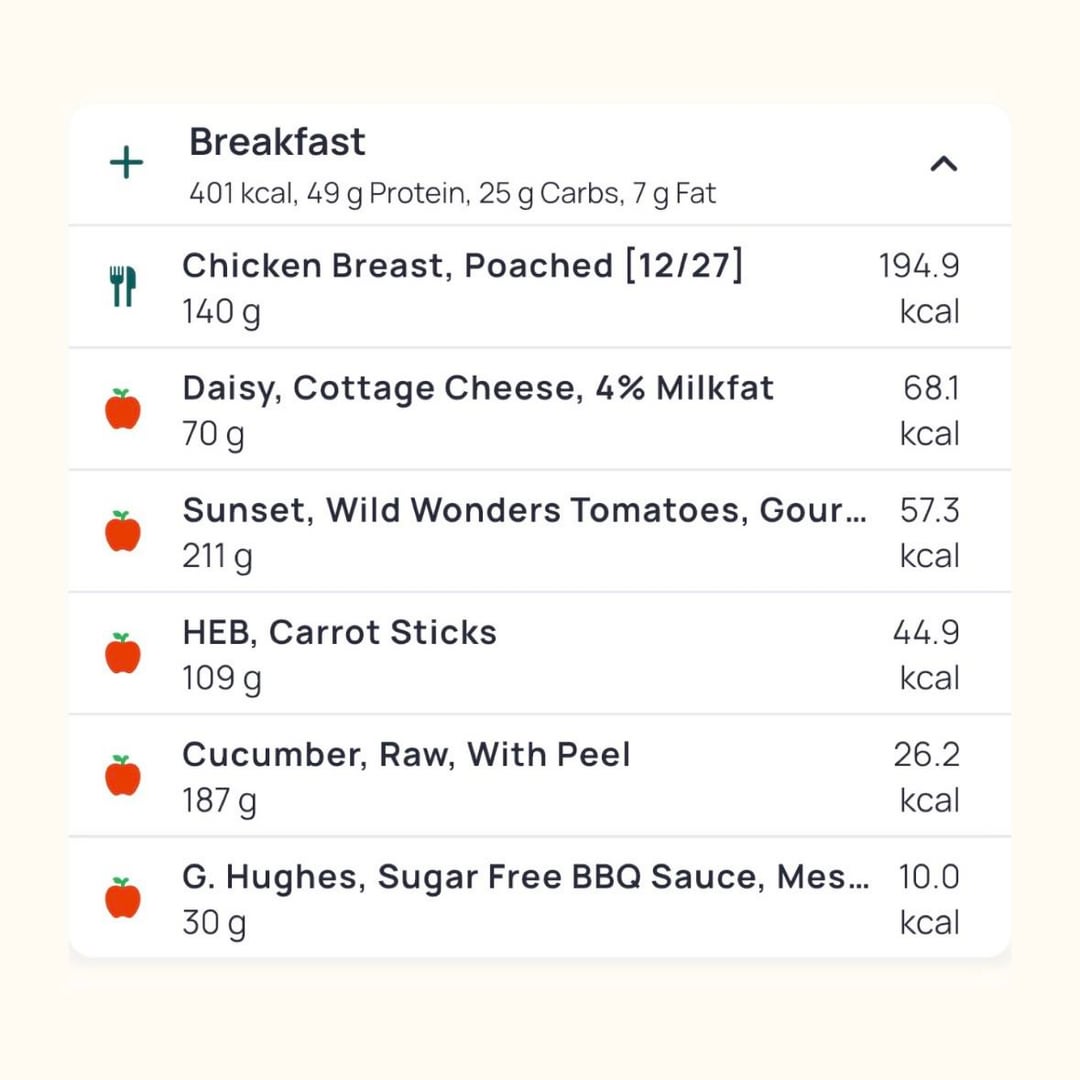Open Daisy Cottage Cheese 4% Milkfat entry

pos(478,388)
